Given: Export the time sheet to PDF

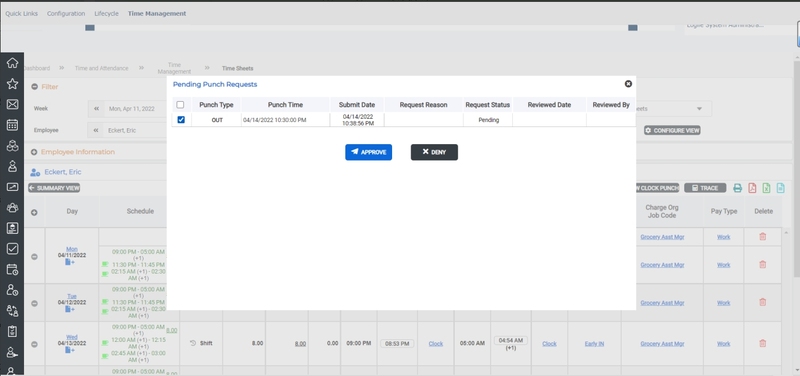Looking at the screenshot, I should coord(752,188).
